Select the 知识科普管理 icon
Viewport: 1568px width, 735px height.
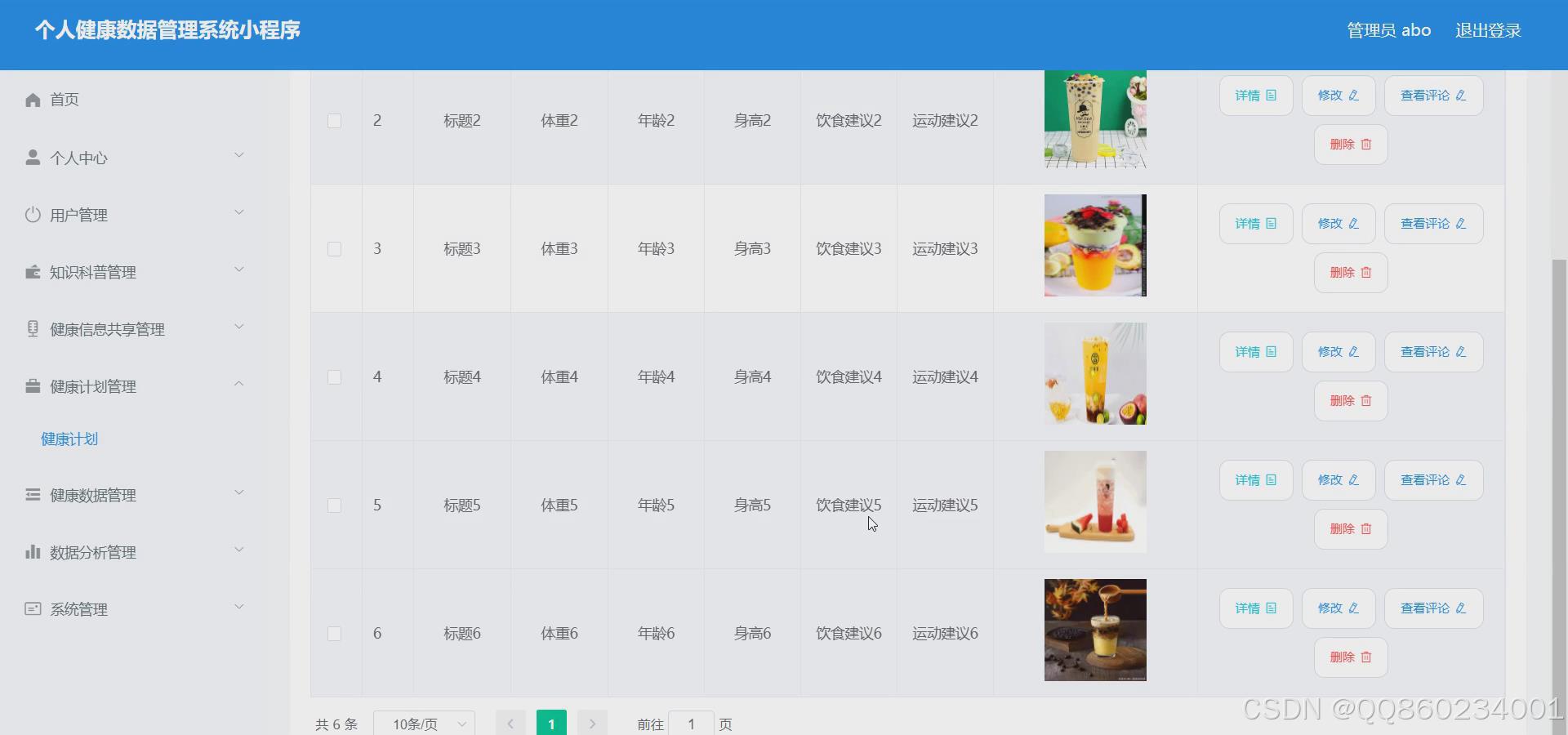[x=32, y=271]
